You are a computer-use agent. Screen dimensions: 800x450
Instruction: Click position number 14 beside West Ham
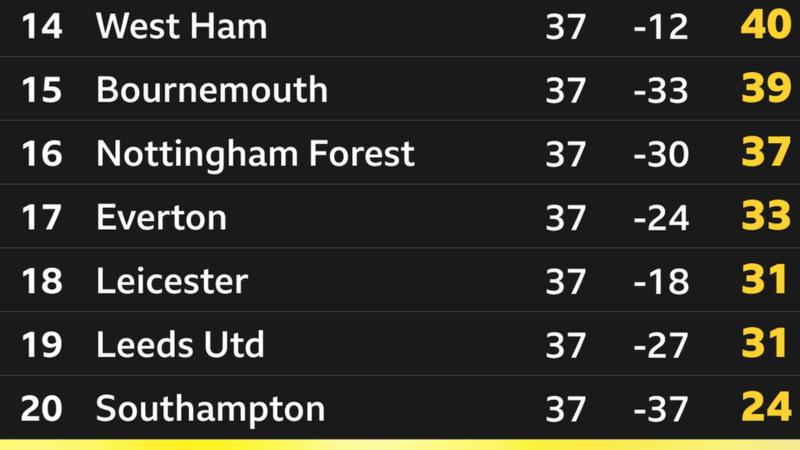[x=42, y=27]
